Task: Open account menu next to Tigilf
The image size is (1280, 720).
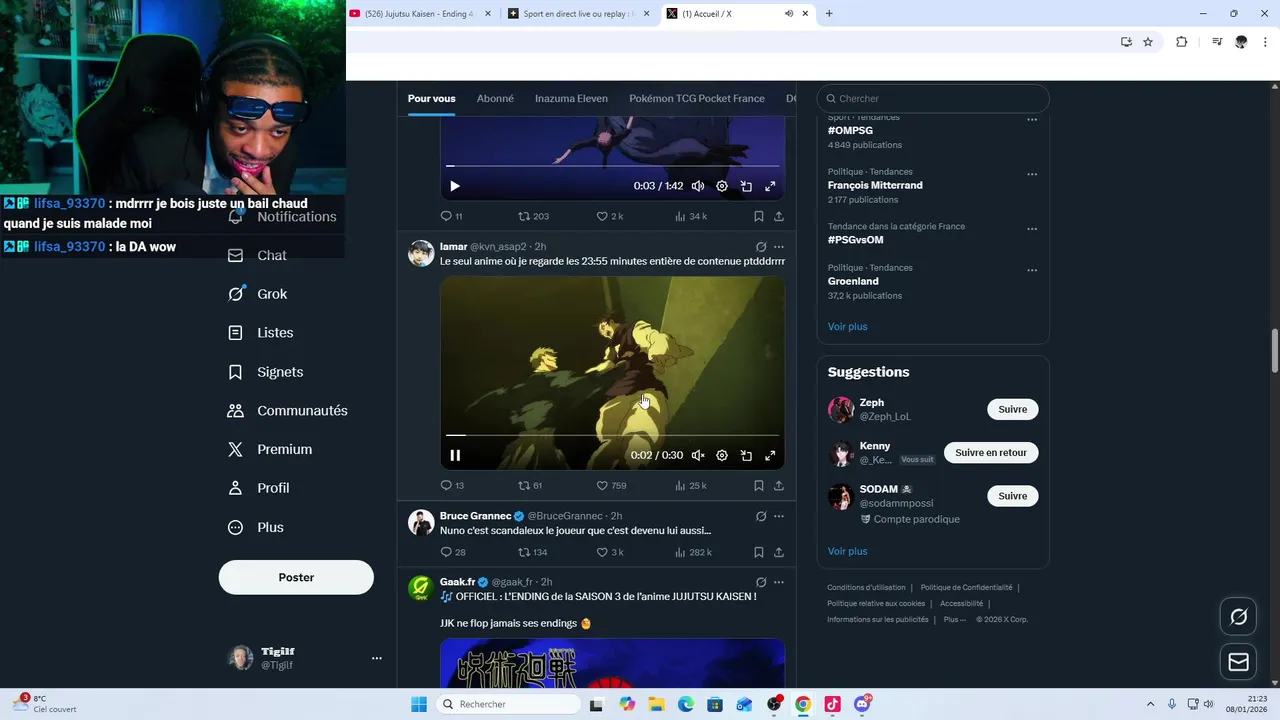Action: point(377,658)
